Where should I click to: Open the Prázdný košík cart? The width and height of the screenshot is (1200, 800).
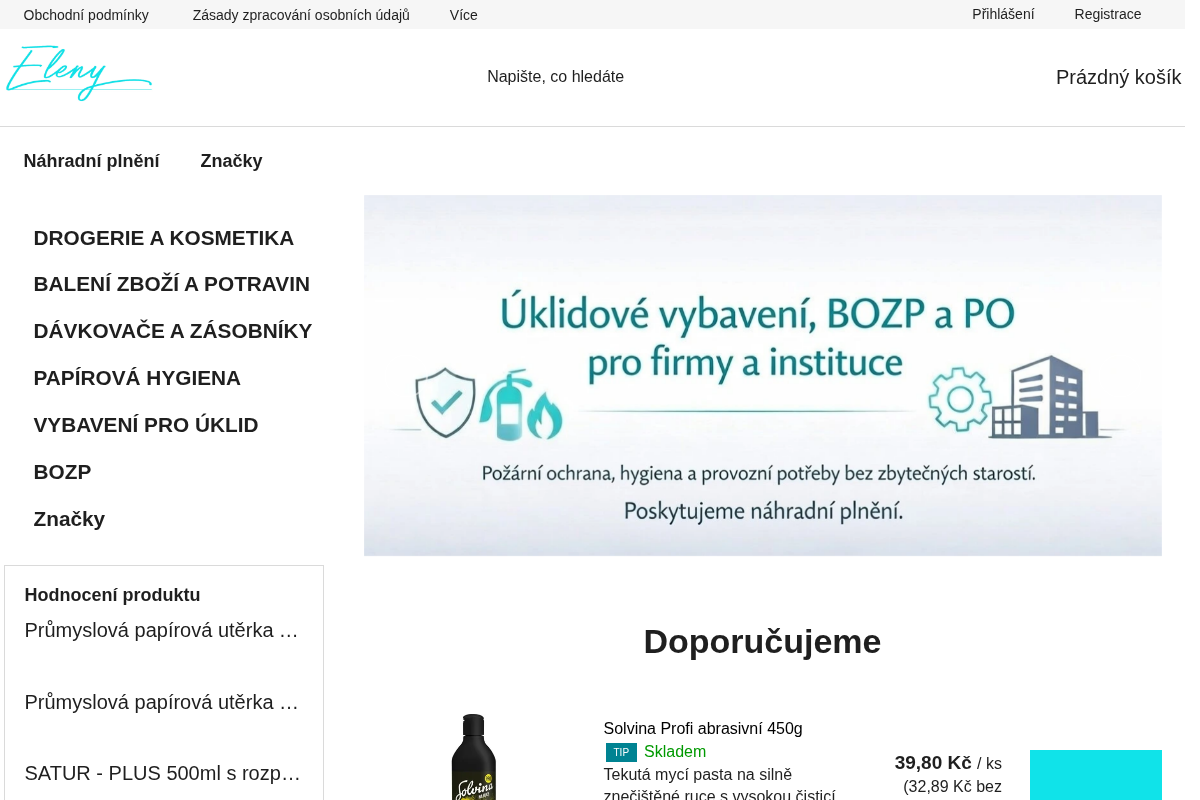click(1118, 77)
